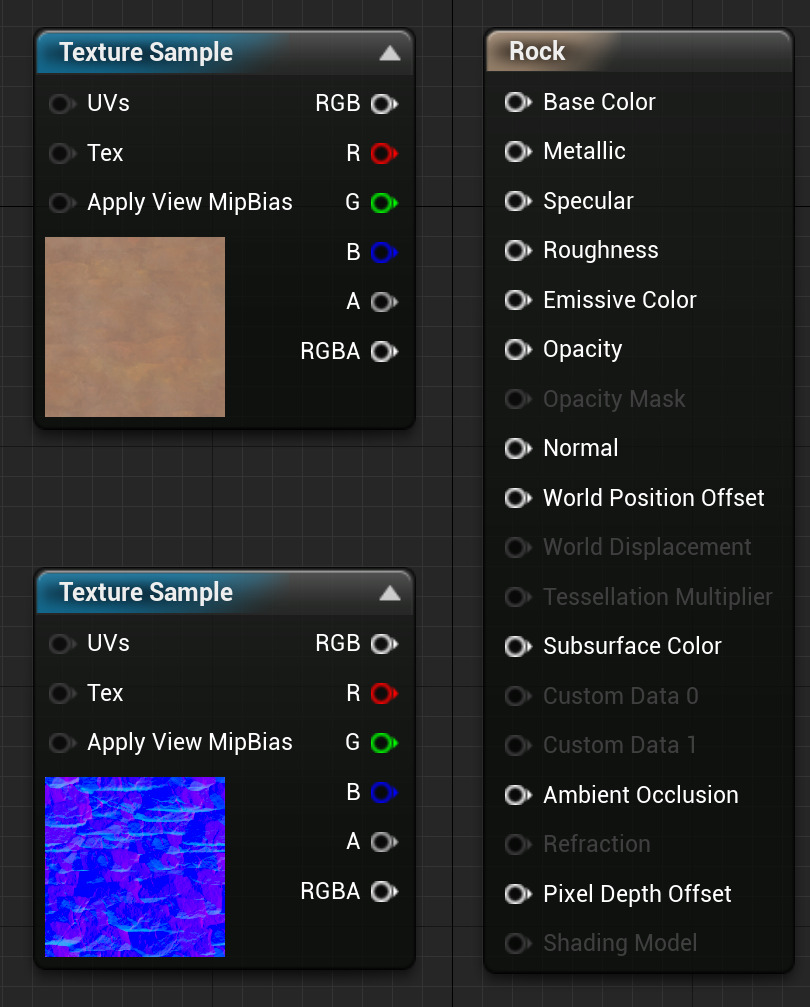Click the Normal input pin on the Rock node
Viewport: 810px width, 1007px height.
click(x=517, y=448)
